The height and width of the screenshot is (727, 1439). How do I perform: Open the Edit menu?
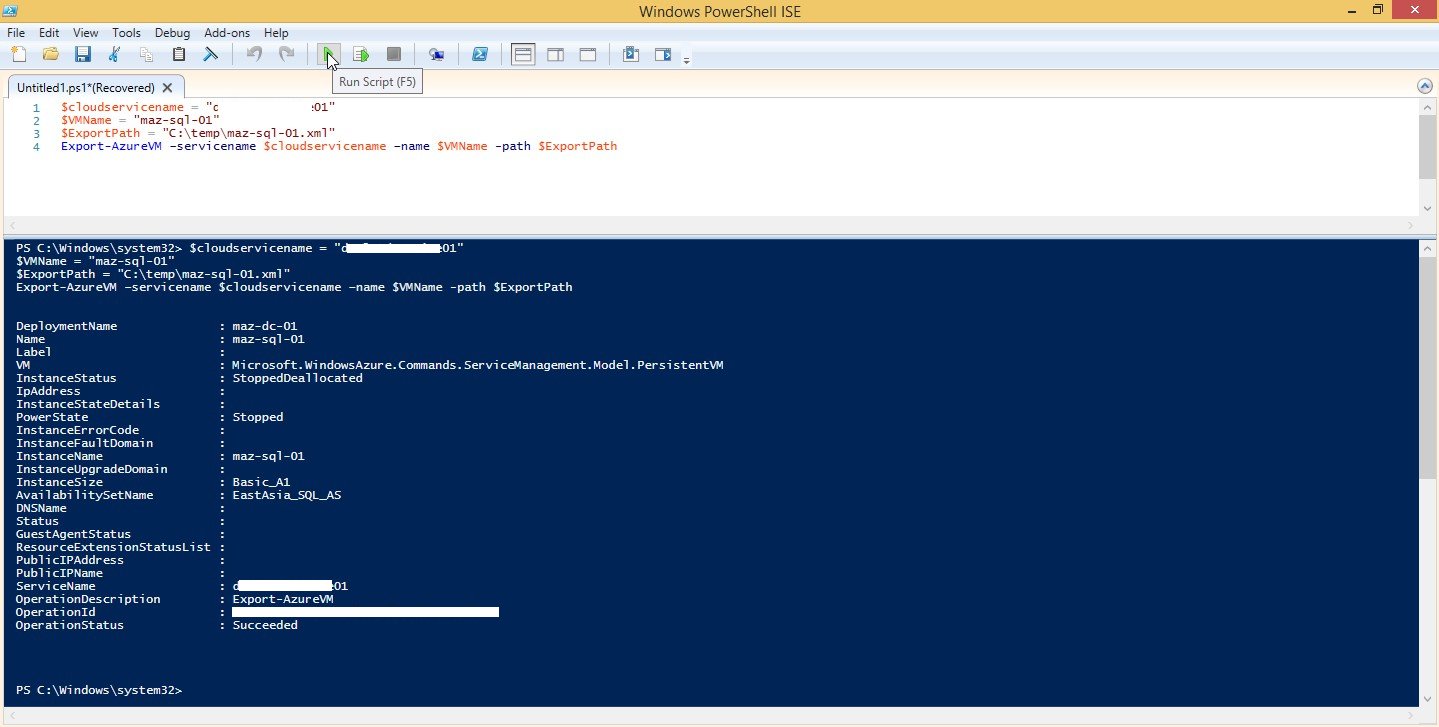click(x=49, y=33)
